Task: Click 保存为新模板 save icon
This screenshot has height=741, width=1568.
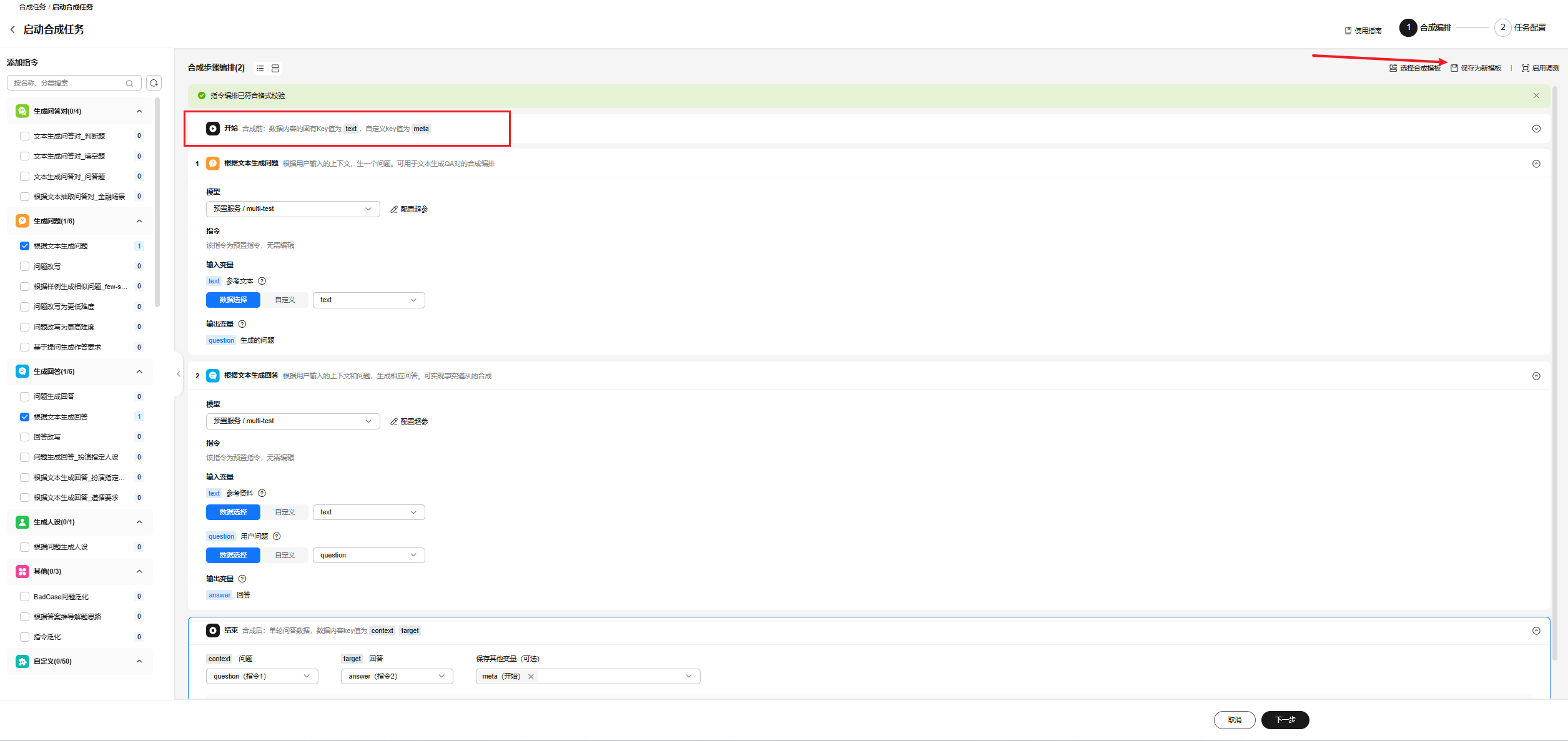Action: coord(1454,68)
